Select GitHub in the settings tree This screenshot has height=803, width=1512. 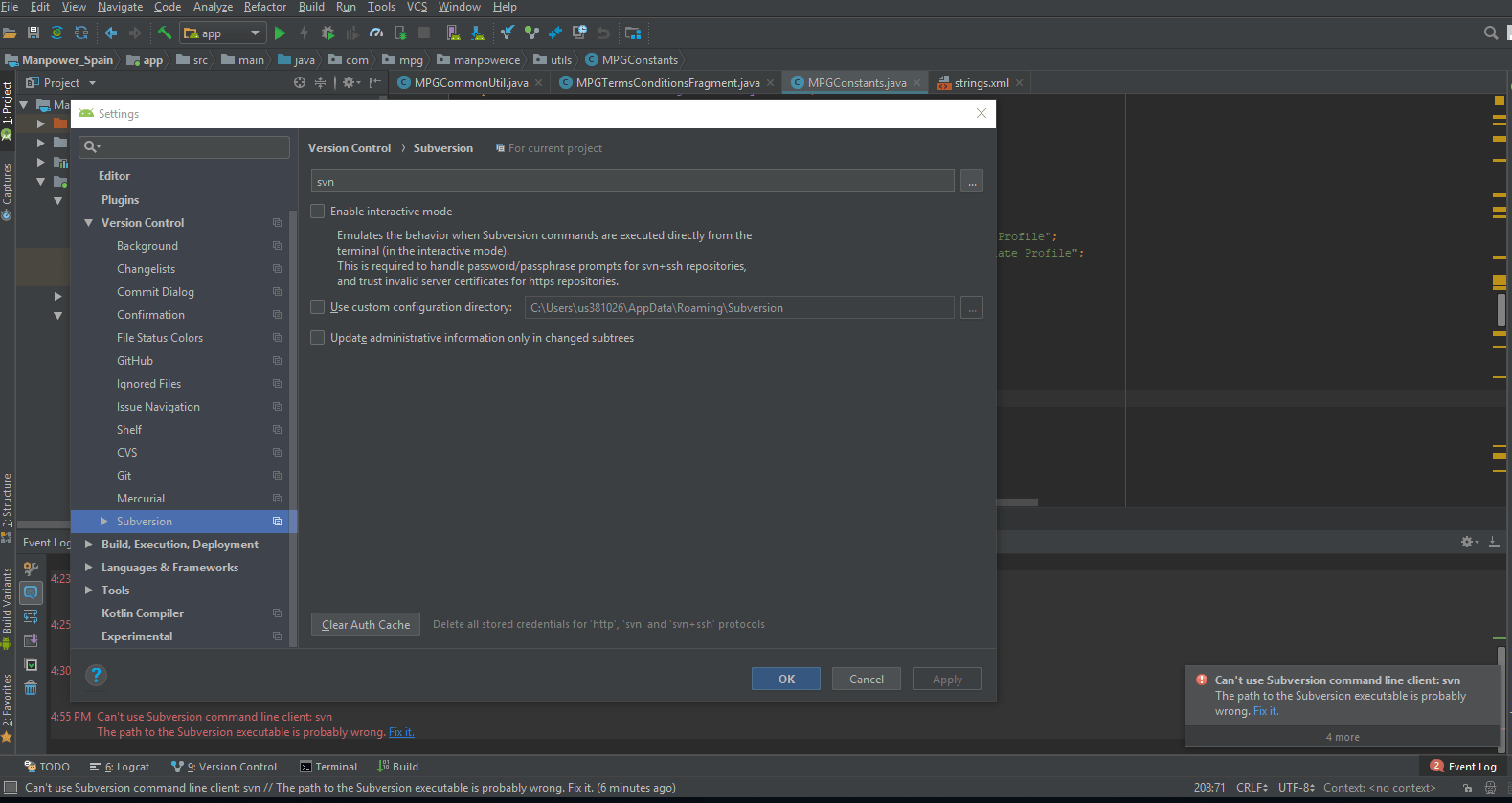click(x=135, y=361)
